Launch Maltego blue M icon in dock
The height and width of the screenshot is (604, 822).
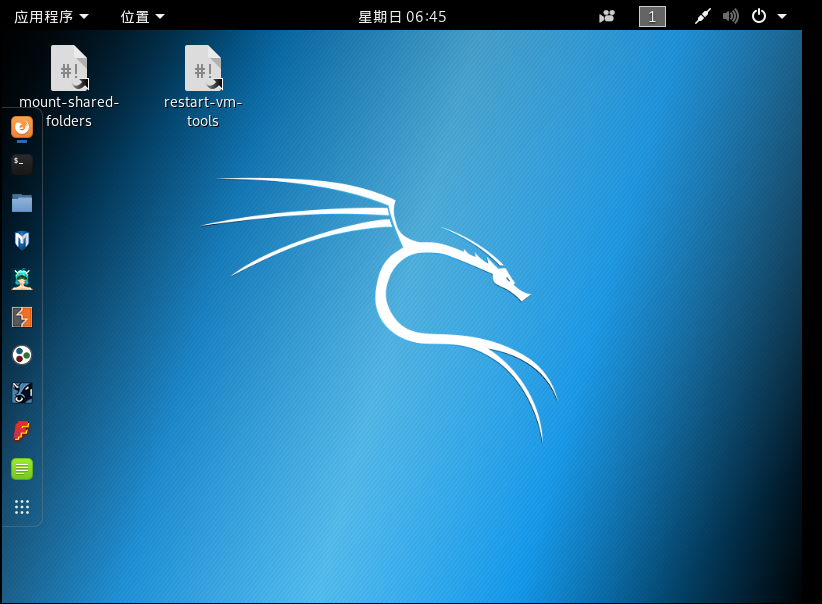pyautogui.click(x=22, y=241)
